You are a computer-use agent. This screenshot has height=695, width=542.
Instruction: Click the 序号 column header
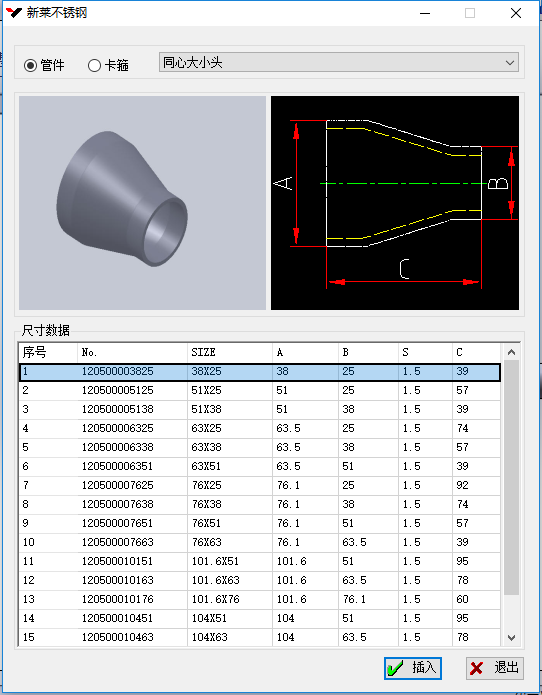point(48,352)
